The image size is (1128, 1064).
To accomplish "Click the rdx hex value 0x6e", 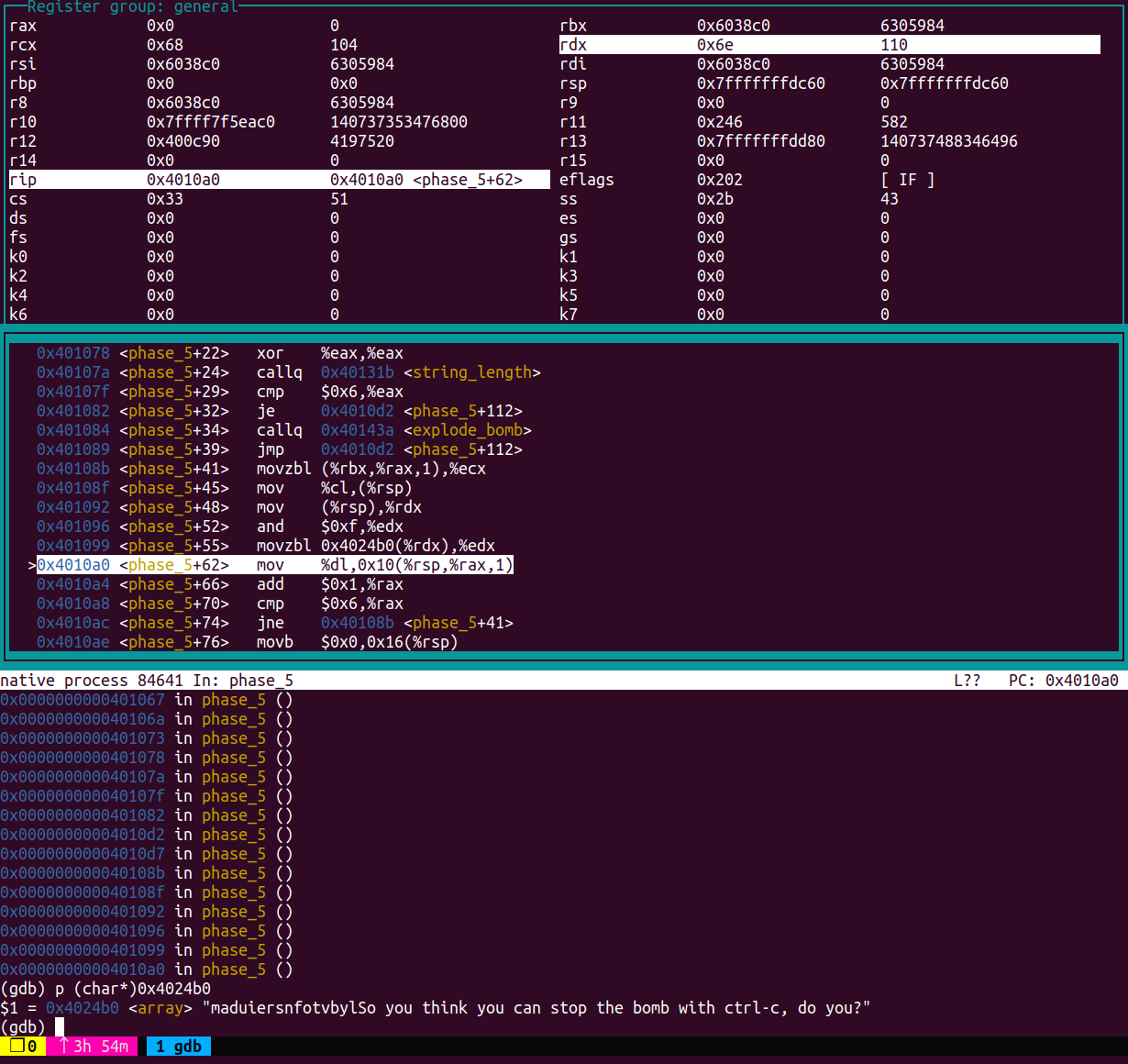I will (x=715, y=45).
